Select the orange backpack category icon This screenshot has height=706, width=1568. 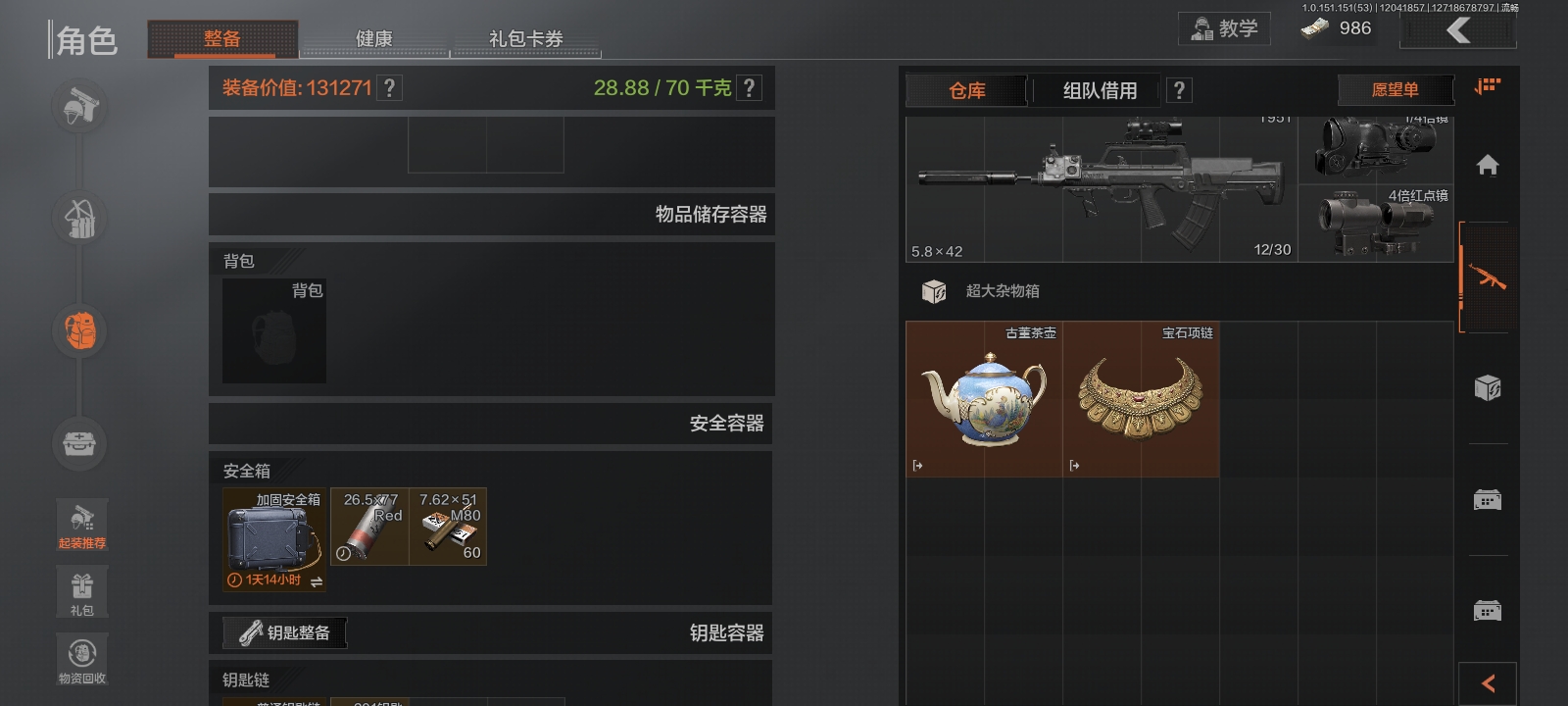pos(79,330)
